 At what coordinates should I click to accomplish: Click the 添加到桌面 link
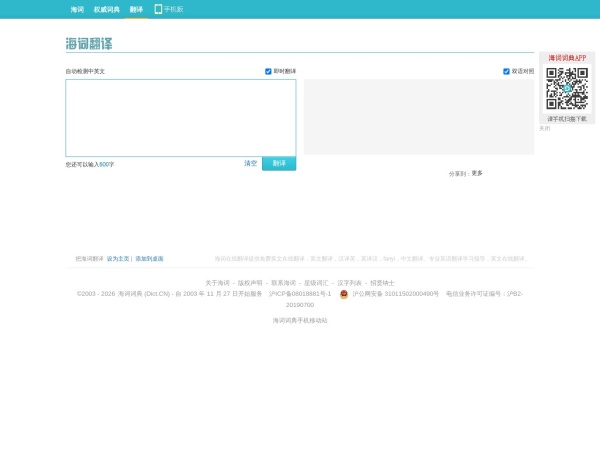click(x=149, y=258)
